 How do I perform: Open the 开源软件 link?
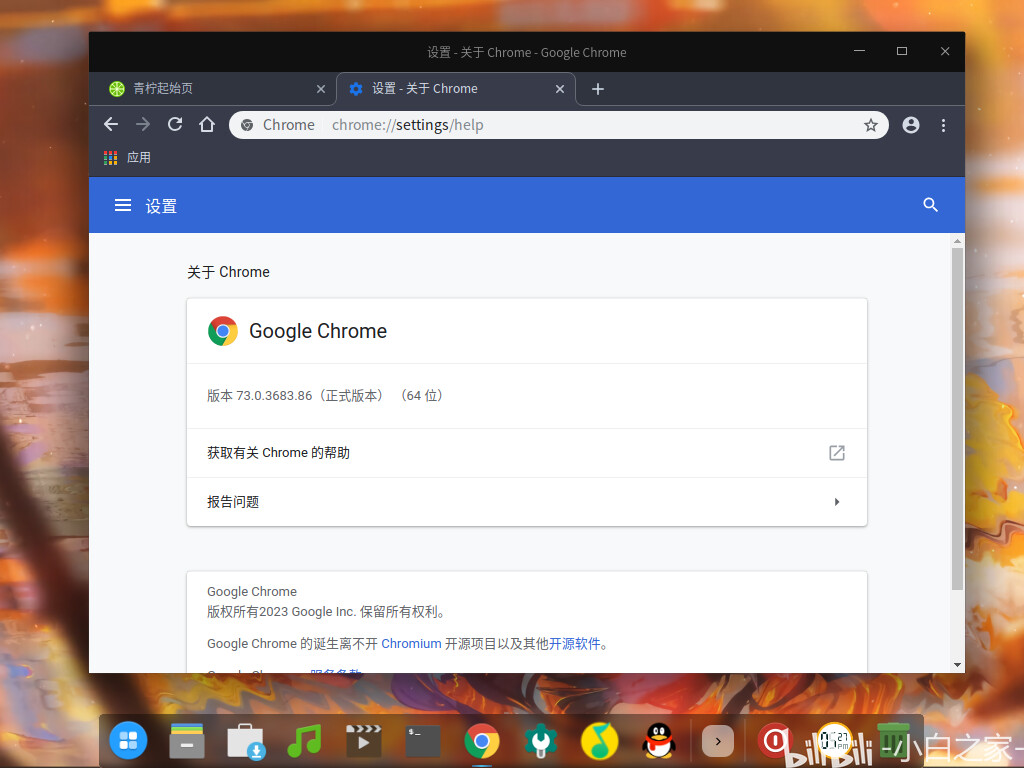pyautogui.click(x=575, y=644)
